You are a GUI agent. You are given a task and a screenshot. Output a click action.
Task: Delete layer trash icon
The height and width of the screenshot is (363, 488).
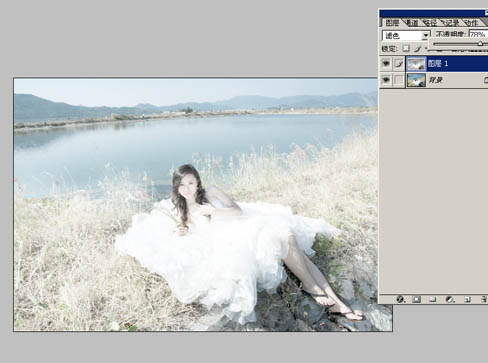[484, 299]
